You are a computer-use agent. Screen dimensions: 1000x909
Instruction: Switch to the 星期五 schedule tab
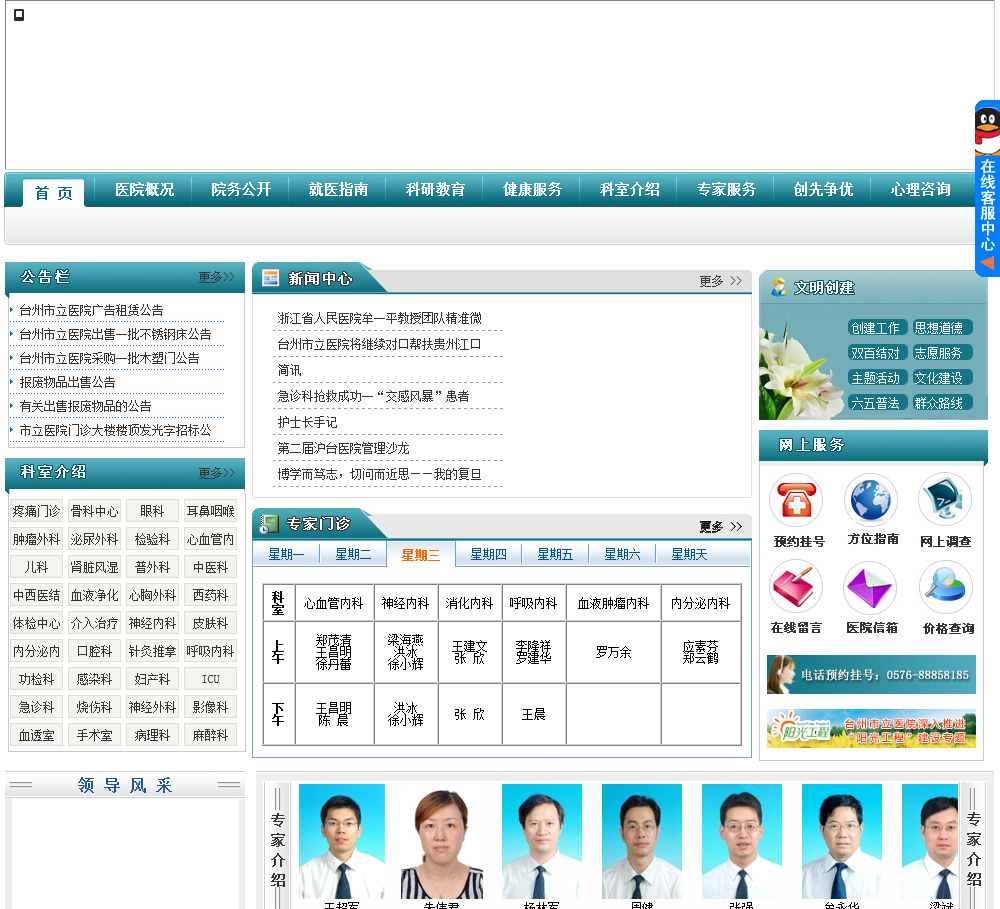(555, 554)
